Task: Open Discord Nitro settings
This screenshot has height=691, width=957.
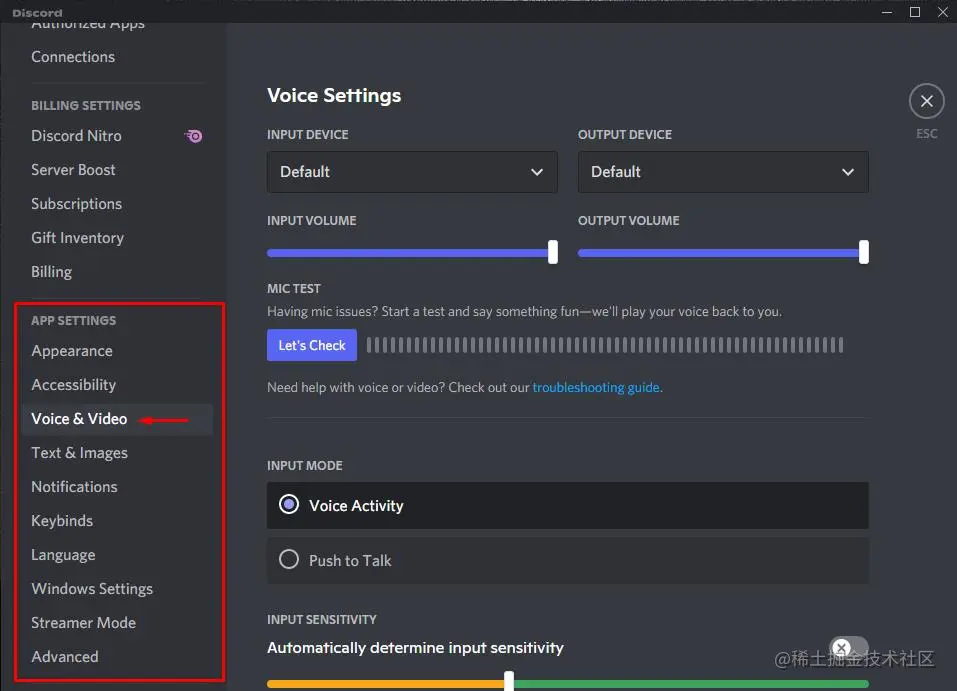Action: 76,136
